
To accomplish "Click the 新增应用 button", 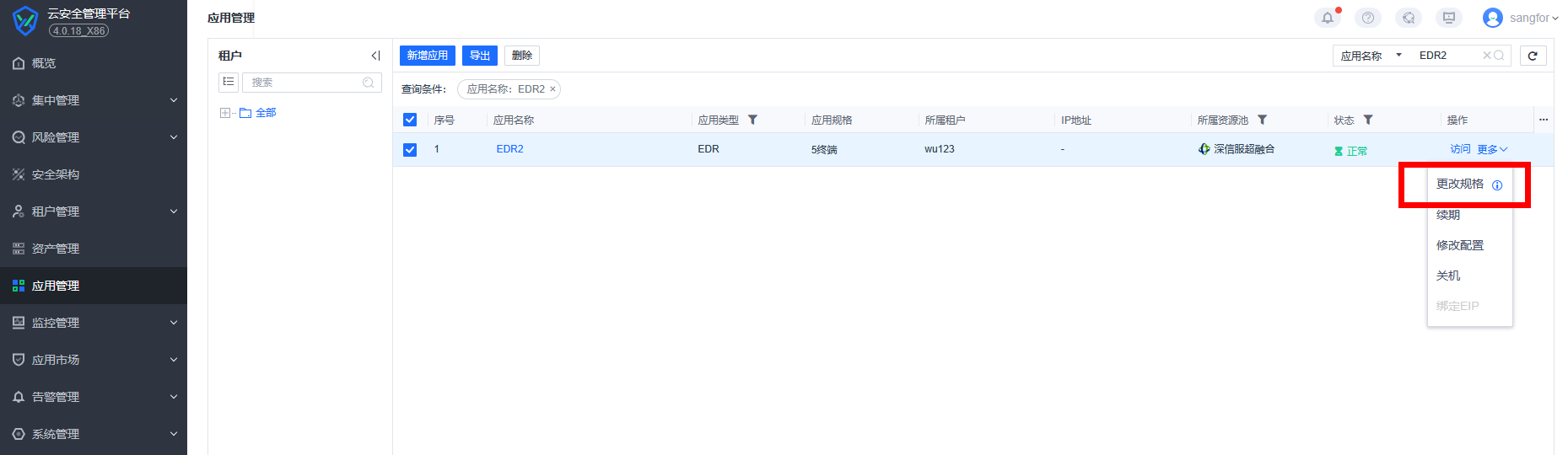I will tap(427, 56).
